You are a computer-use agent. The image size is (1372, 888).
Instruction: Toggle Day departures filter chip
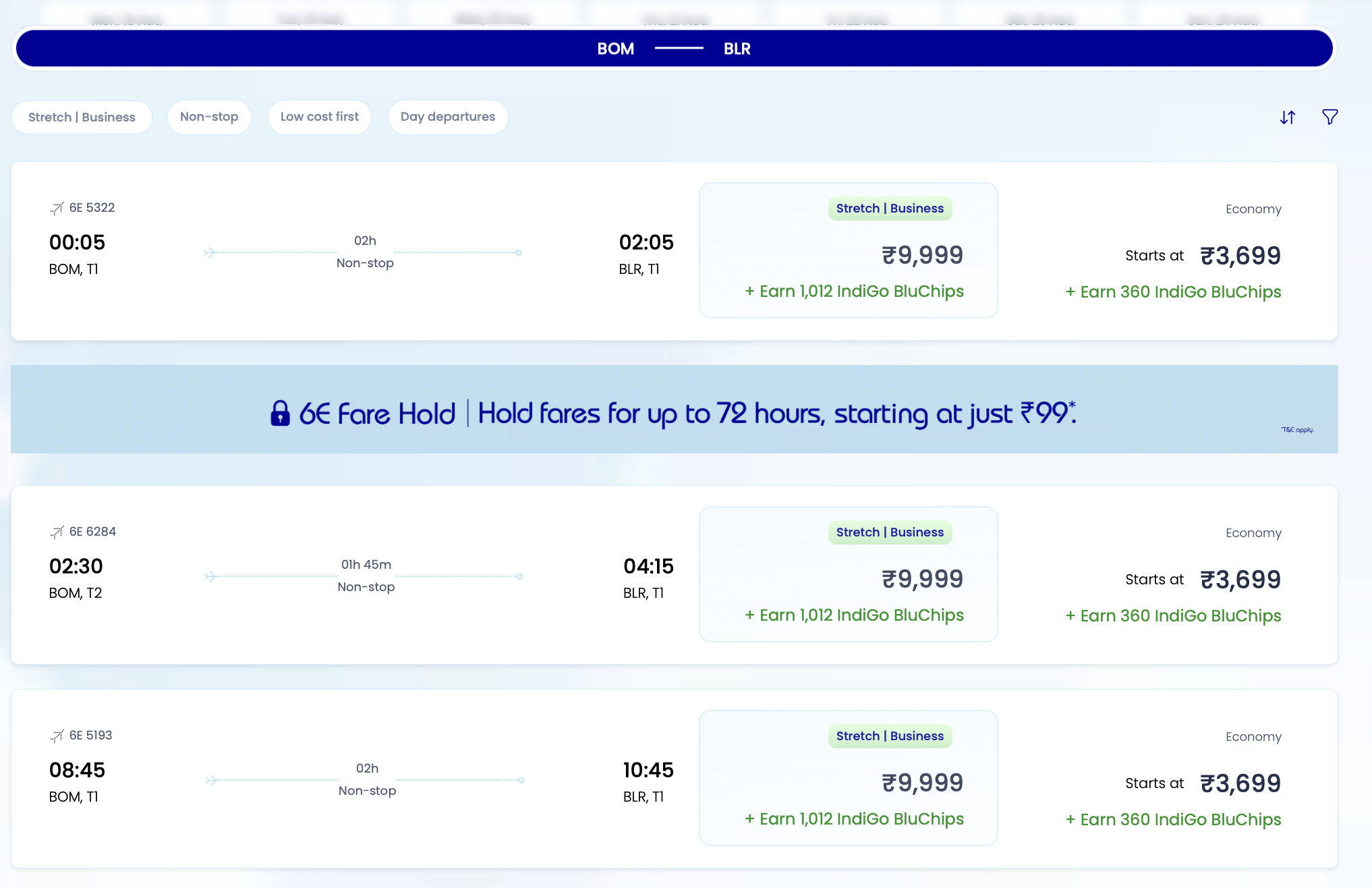447,117
